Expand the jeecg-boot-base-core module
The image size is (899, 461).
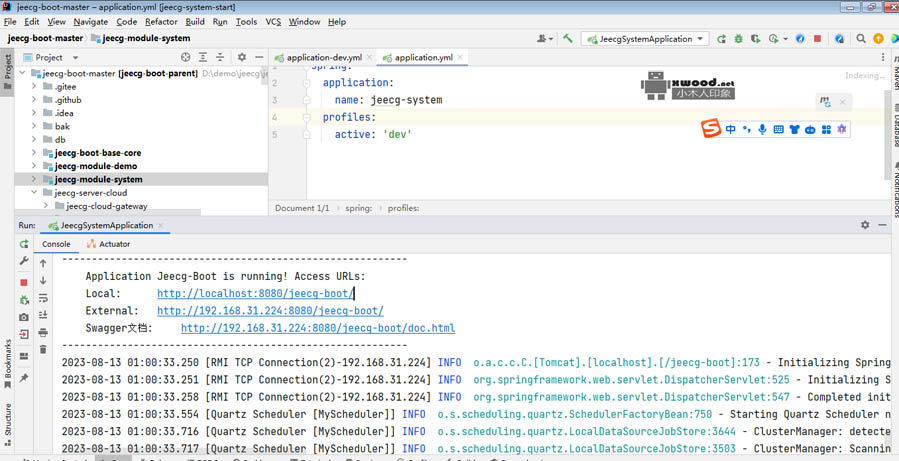click(x=34, y=153)
